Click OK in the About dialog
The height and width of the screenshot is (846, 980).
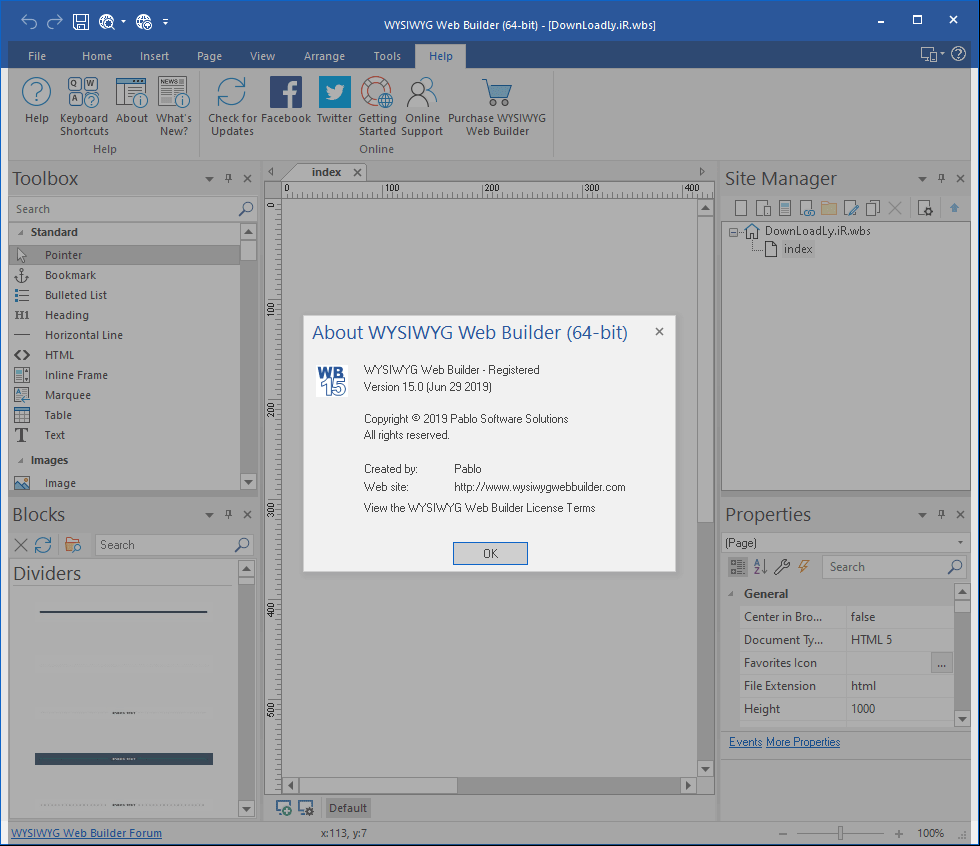coord(490,554)
